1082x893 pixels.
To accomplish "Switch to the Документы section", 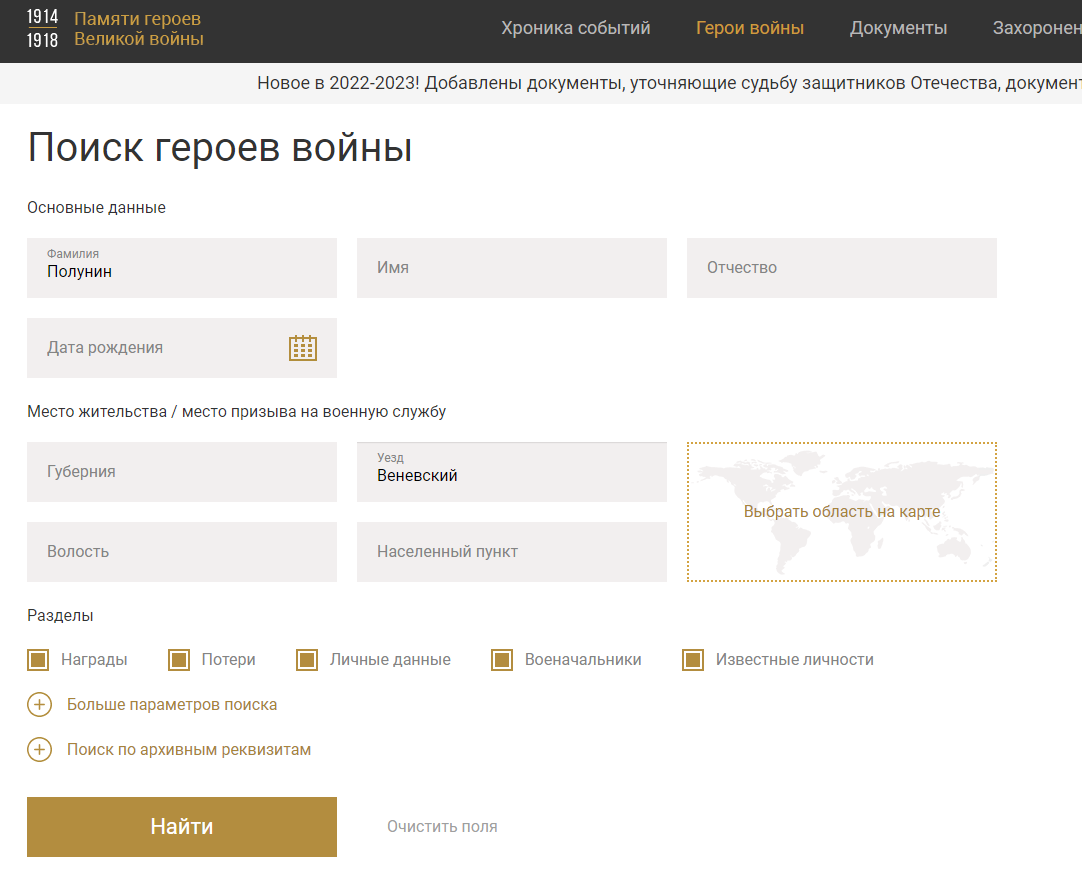I will point(898,28).
